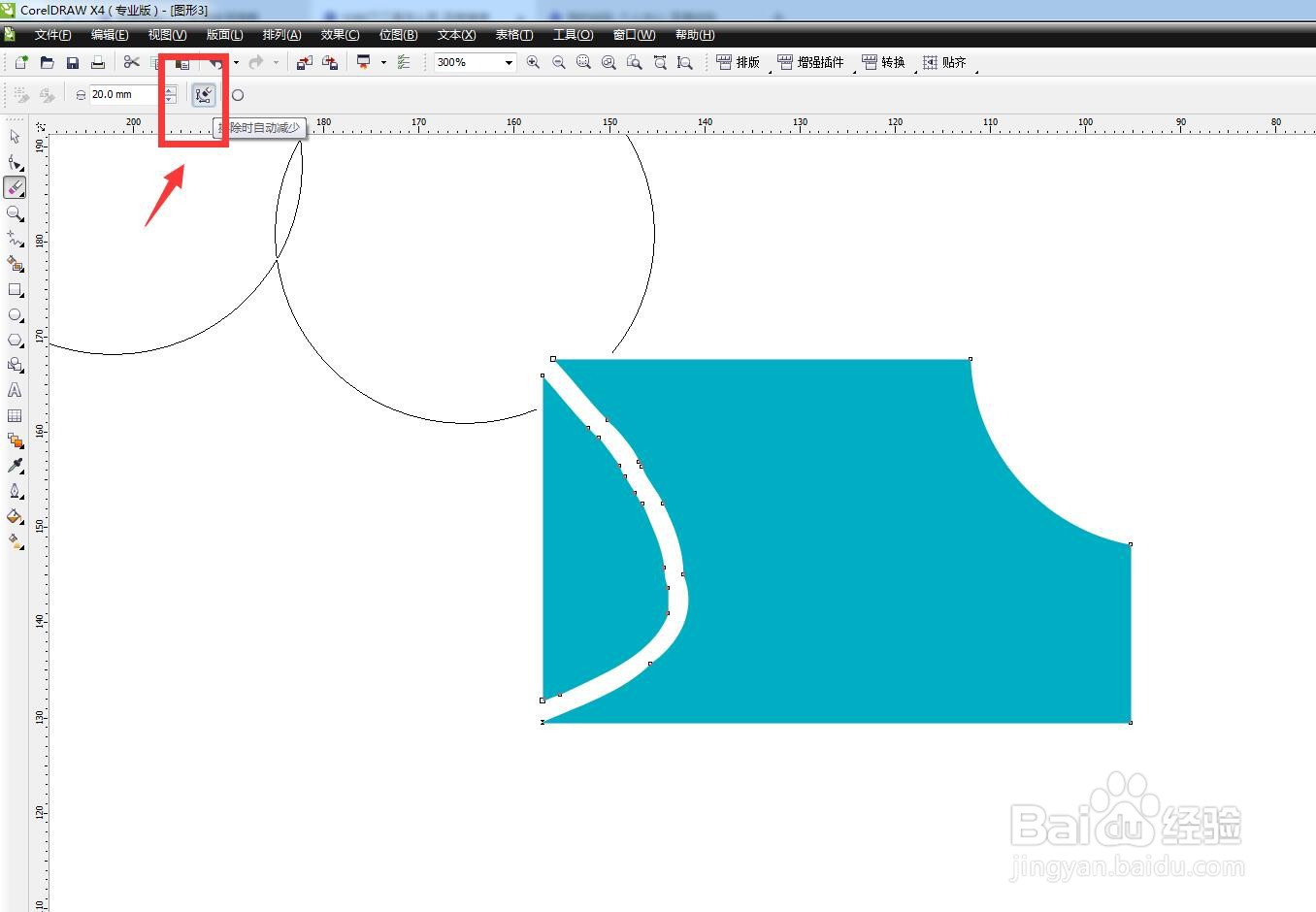Save the document with floppy icon
The image size is (1316, 912).
[72, 62]
